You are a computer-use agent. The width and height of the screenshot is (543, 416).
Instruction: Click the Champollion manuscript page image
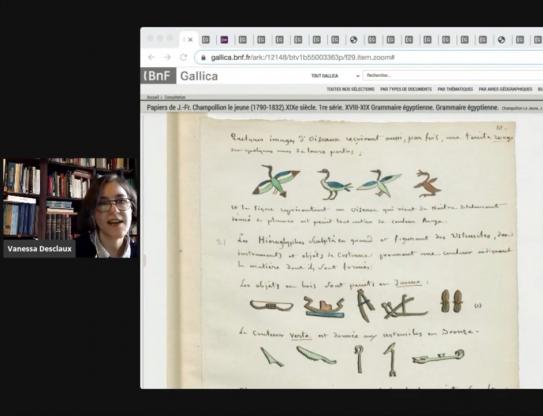pyautogui.click(x=342, y=252)
